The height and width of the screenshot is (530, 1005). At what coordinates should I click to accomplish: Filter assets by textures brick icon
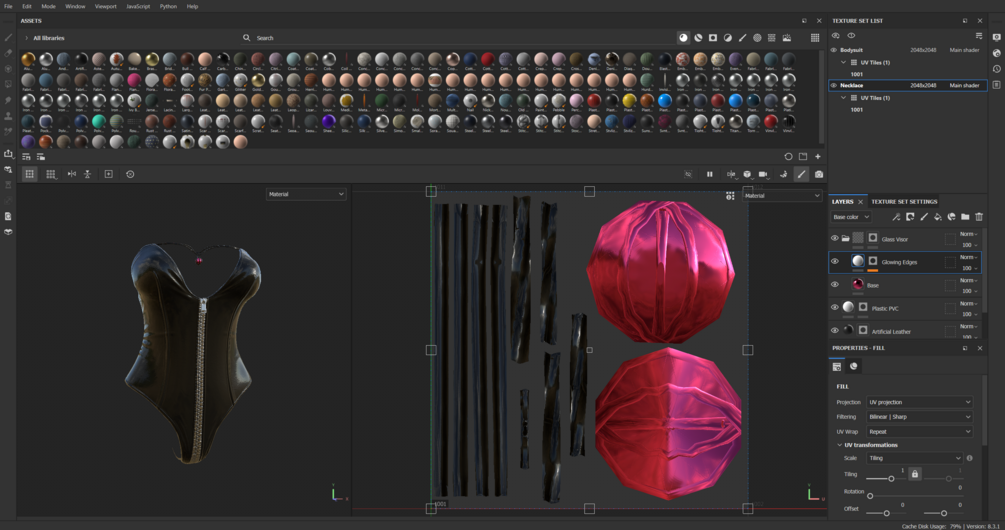(772, 38)
